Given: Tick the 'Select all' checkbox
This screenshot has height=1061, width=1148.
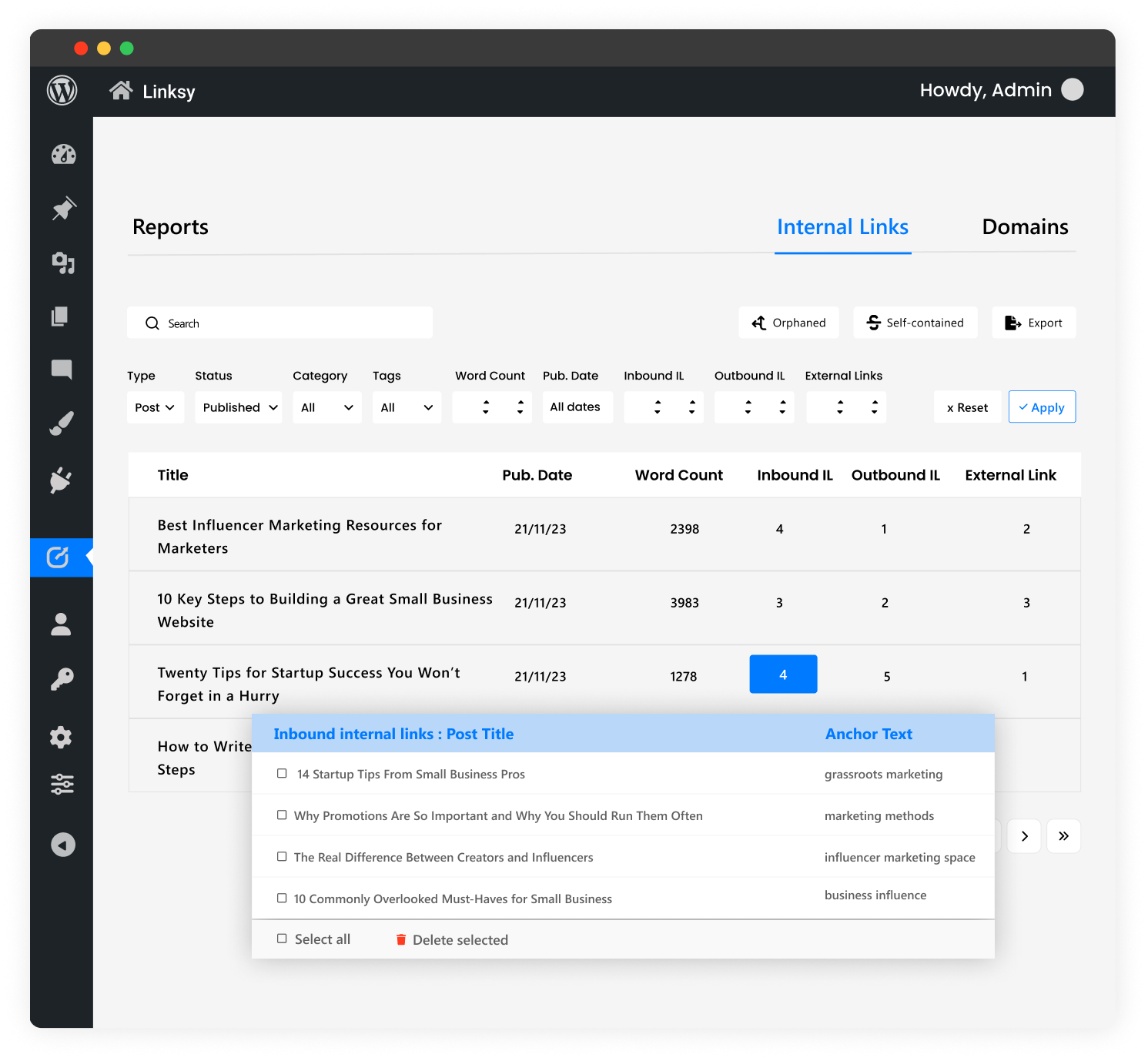Looking at the screenshot, I should [x=282, y=939].
